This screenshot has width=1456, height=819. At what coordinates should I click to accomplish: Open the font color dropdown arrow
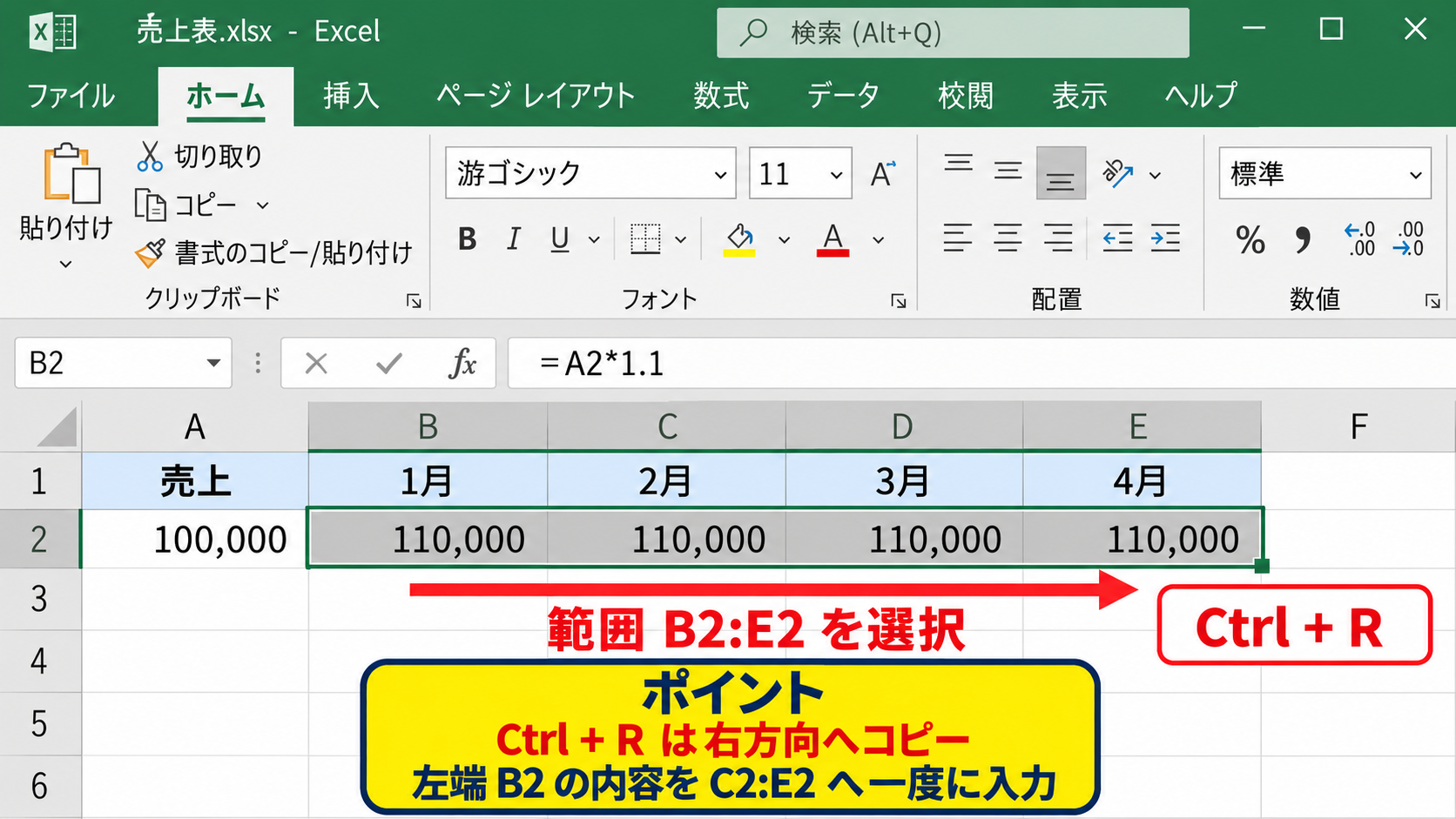[x=878, y=239]
